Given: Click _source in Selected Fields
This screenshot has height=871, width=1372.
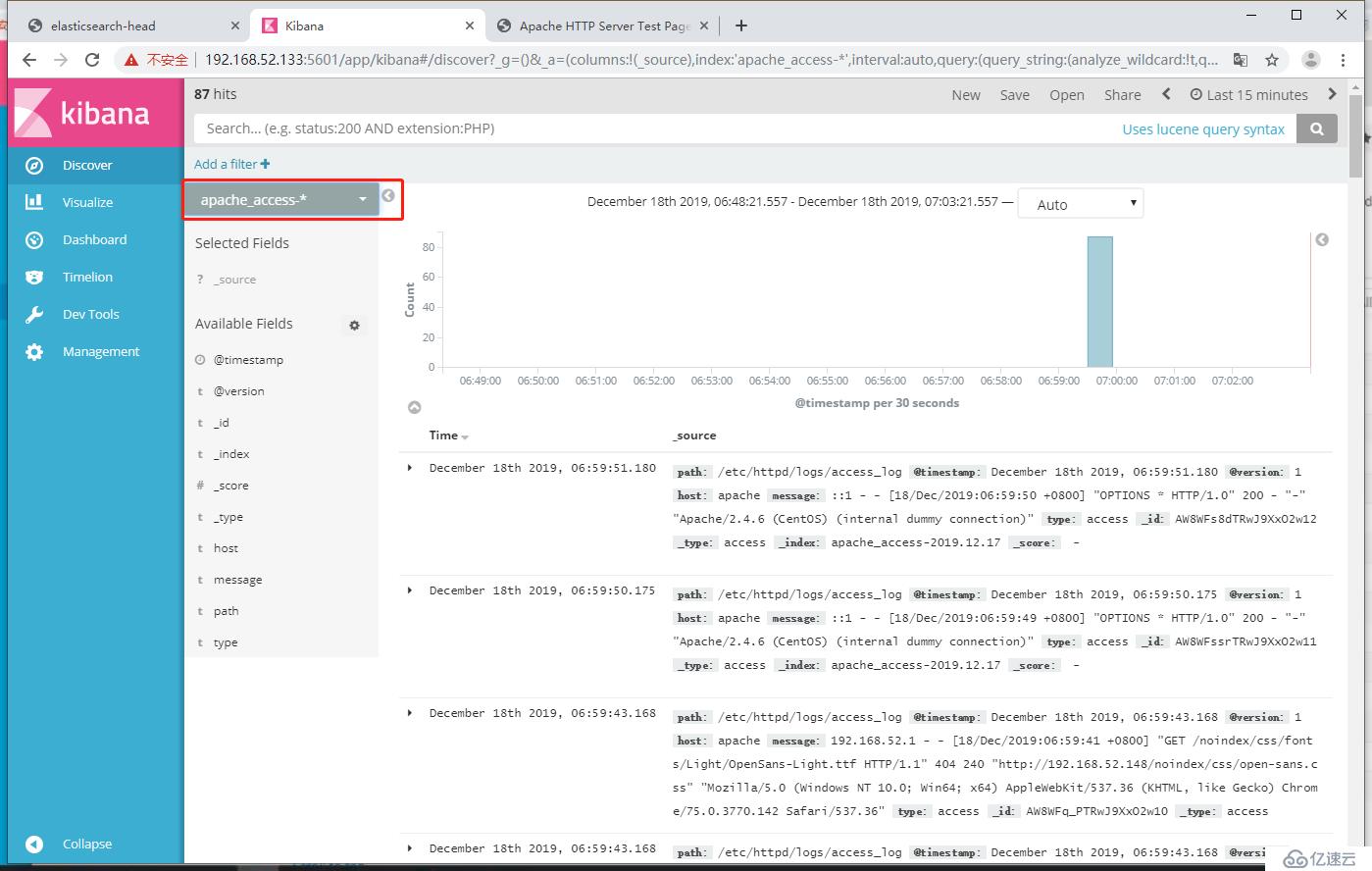Looking at the screenshot, I should tap(234, 280).
